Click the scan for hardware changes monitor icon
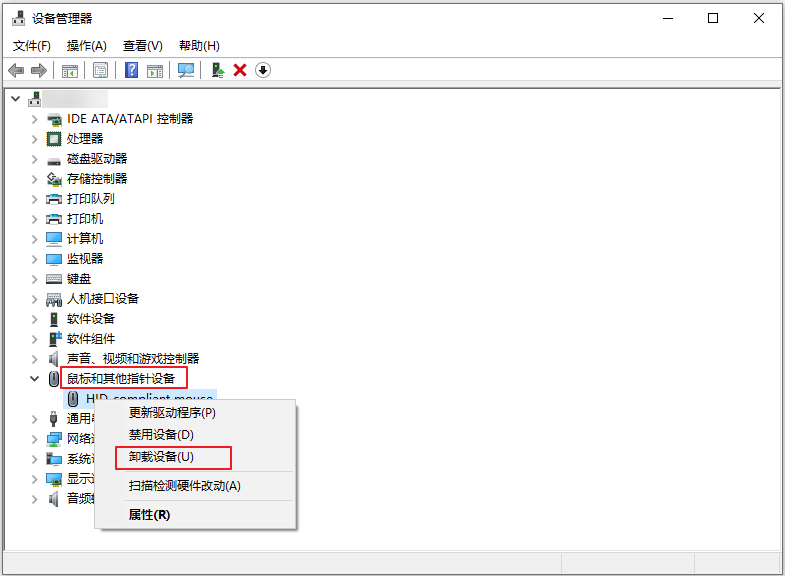The width and height of the screenshot is (785, 576). point(186,71)
